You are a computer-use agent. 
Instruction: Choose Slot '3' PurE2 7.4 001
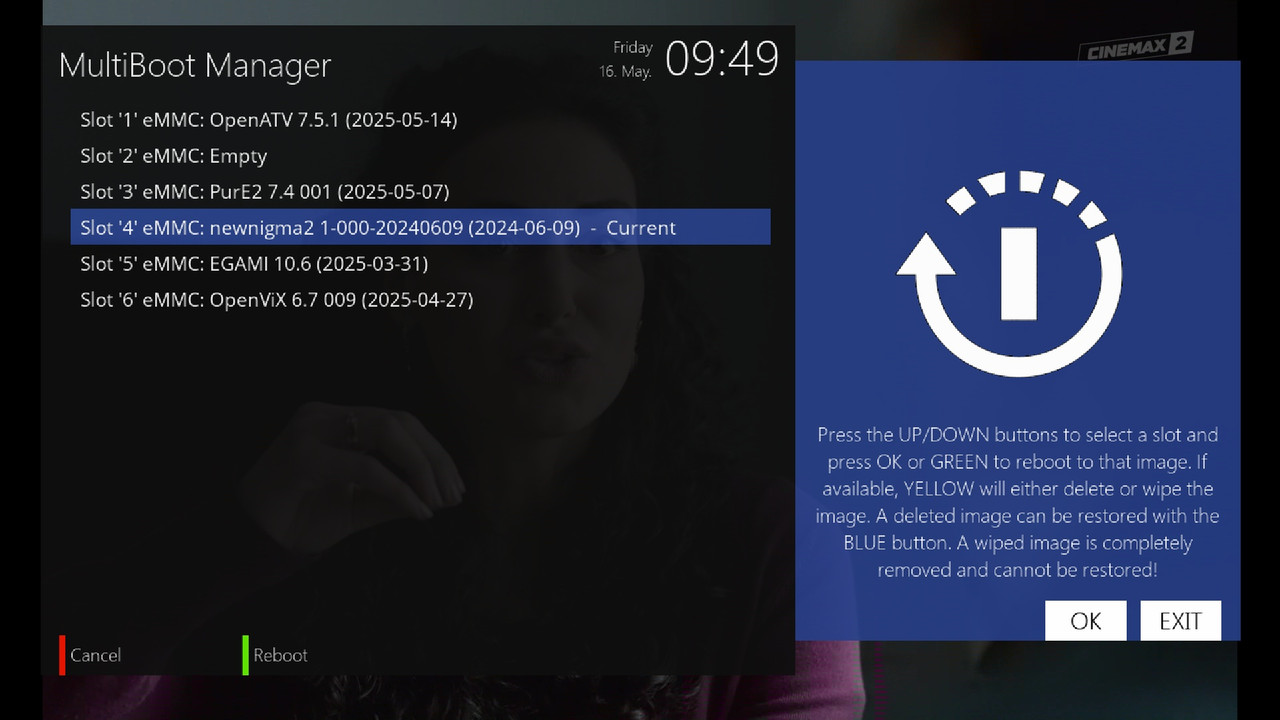point(420,192)
